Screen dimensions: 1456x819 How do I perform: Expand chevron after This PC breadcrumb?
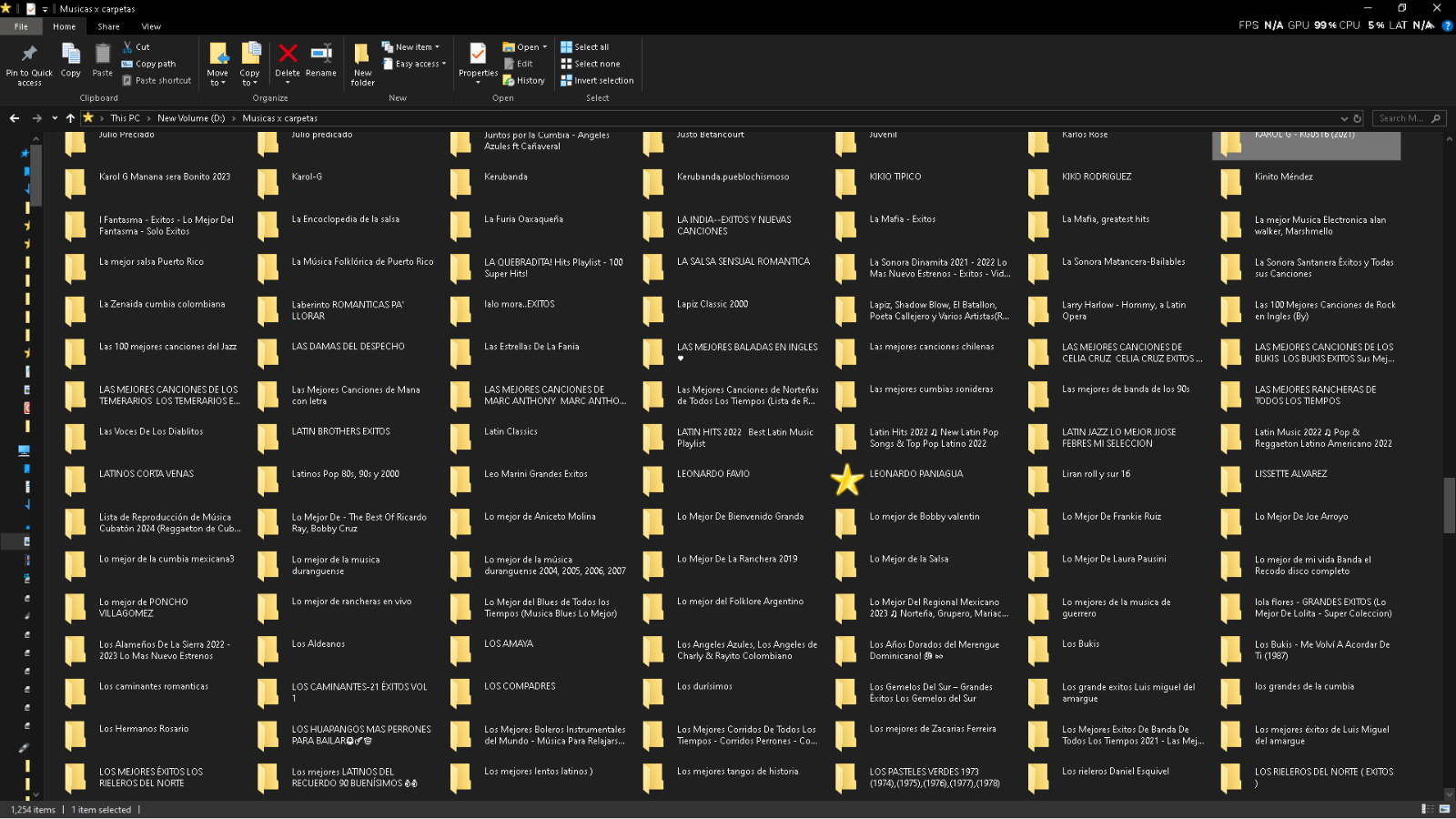[x=148, y=118]
